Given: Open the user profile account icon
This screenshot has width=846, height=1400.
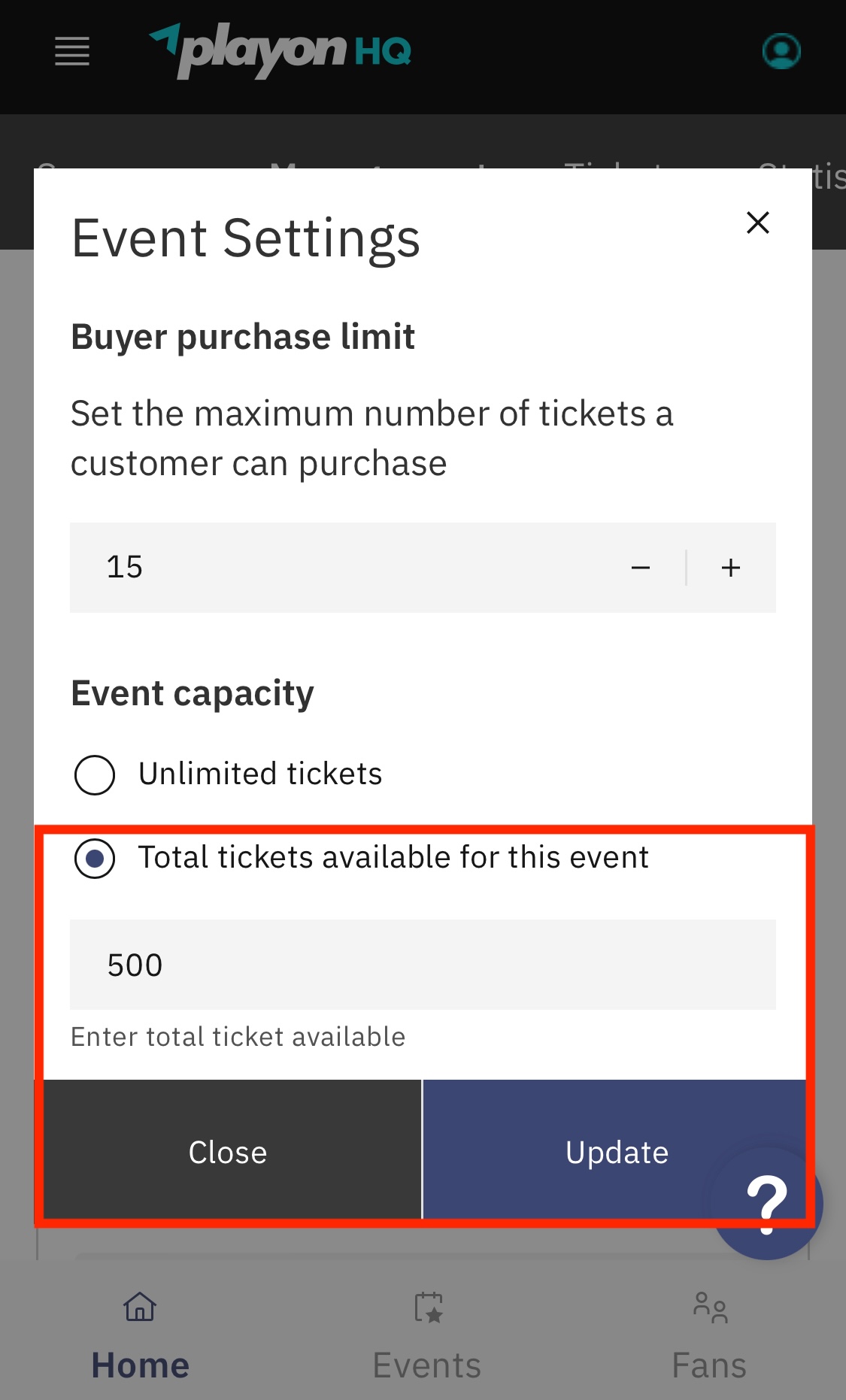Looking at the screenshot, I should 781,51.
